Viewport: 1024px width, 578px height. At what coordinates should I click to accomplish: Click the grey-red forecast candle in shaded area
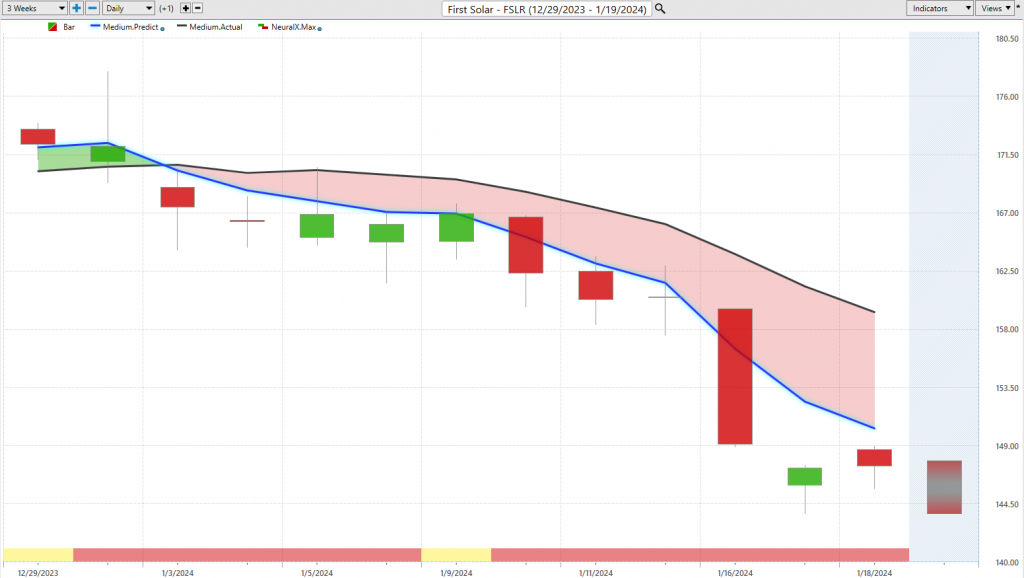click(944, 487)
